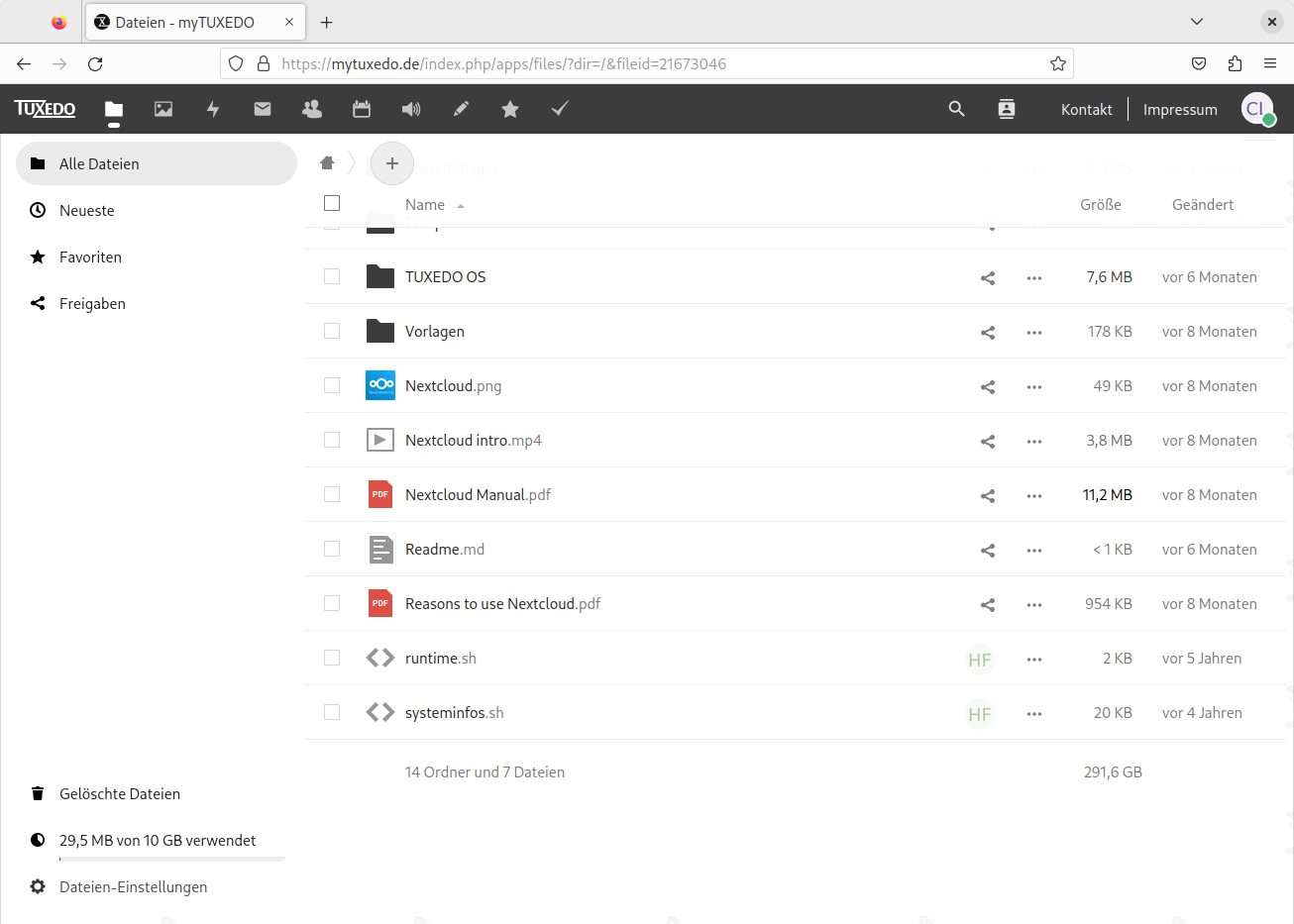Open more actions for Readme.md

coord(1034,551)
